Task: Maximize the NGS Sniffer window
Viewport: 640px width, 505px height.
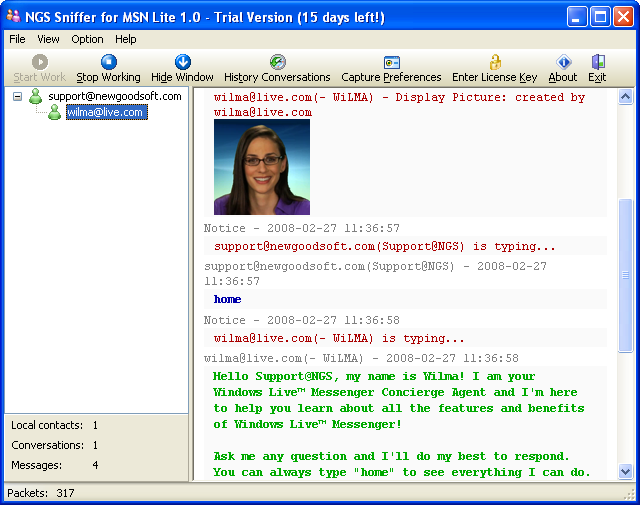Action: [x=600, y=17]
